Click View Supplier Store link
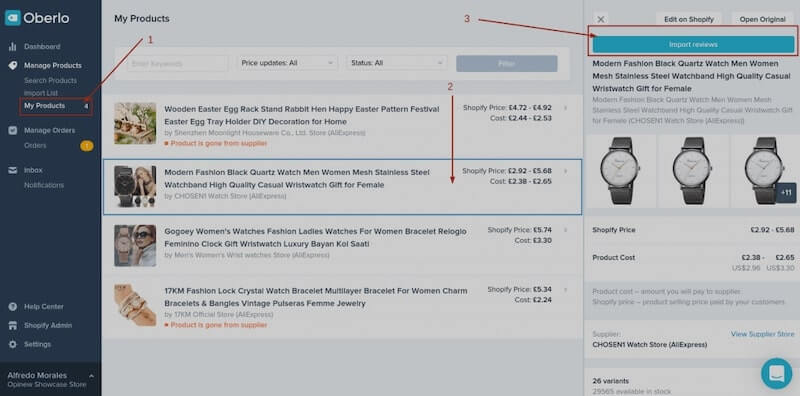Viewport: 800px width, 396px height. click(762, 334)
